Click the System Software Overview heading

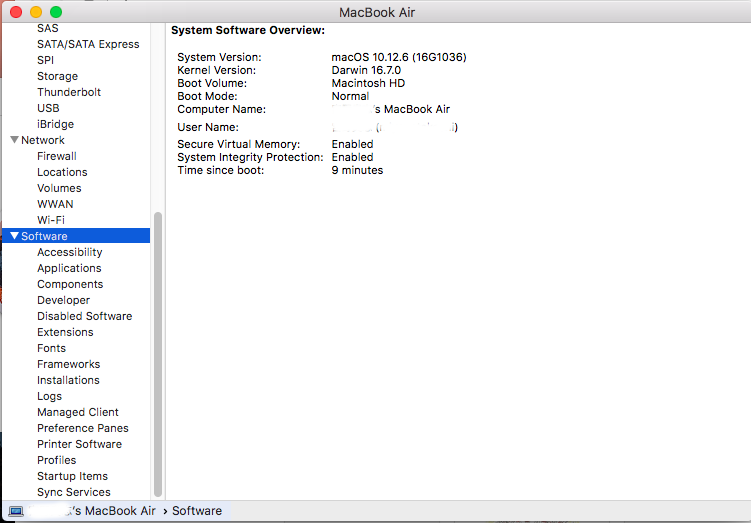click(248, 30)
